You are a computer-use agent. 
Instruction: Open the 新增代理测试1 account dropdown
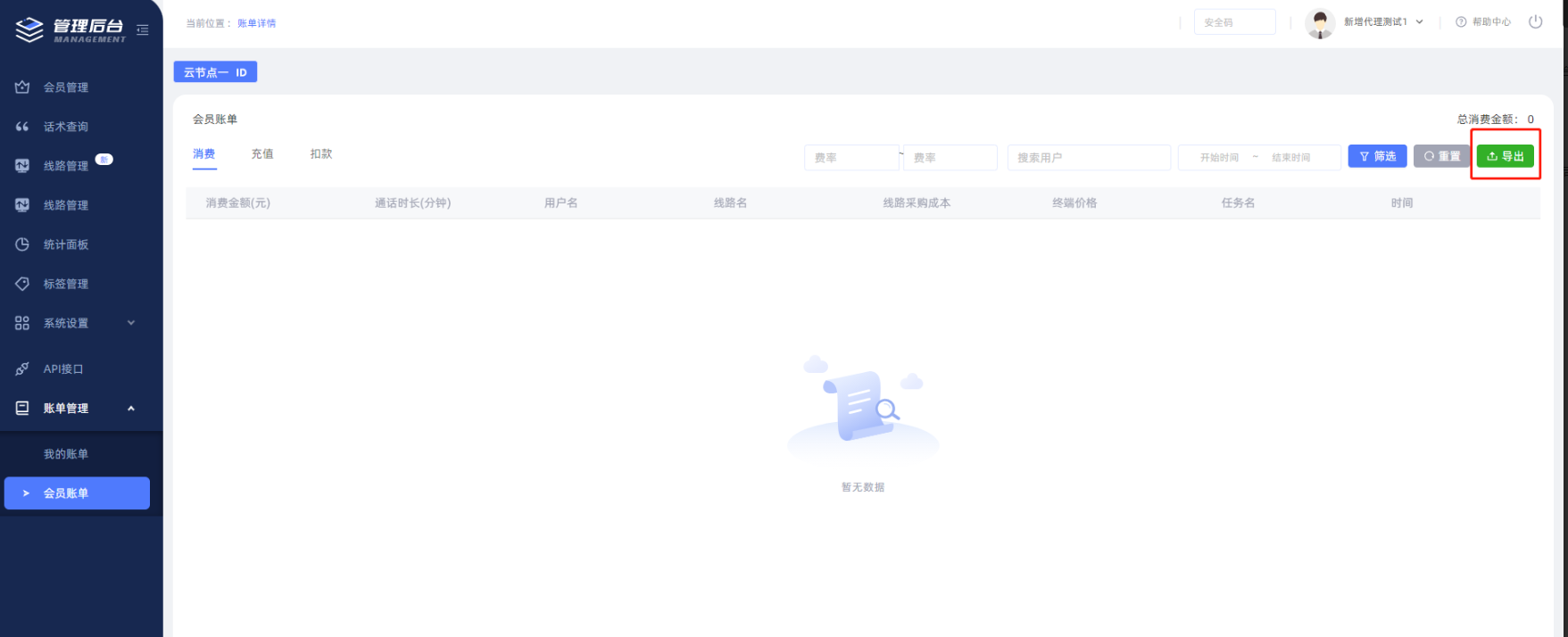[1382, 22]
